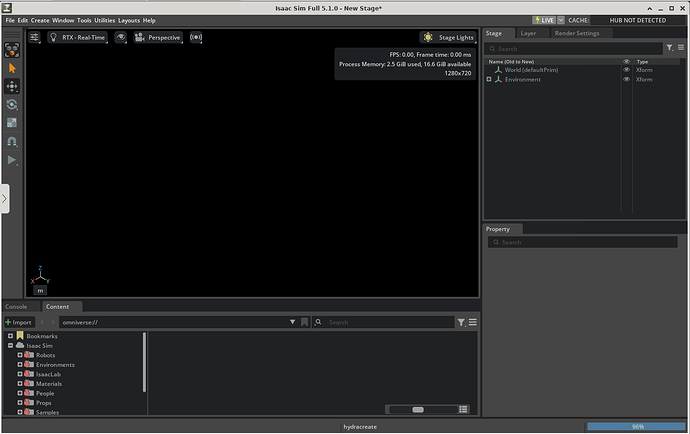
Task: Adjust the thumbnail size slider
Action: tap(418, 410)
